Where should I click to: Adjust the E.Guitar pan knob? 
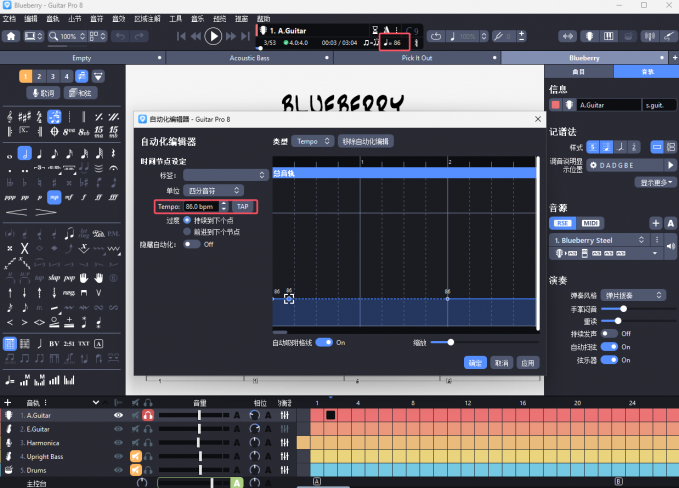[x=256, y=429]
